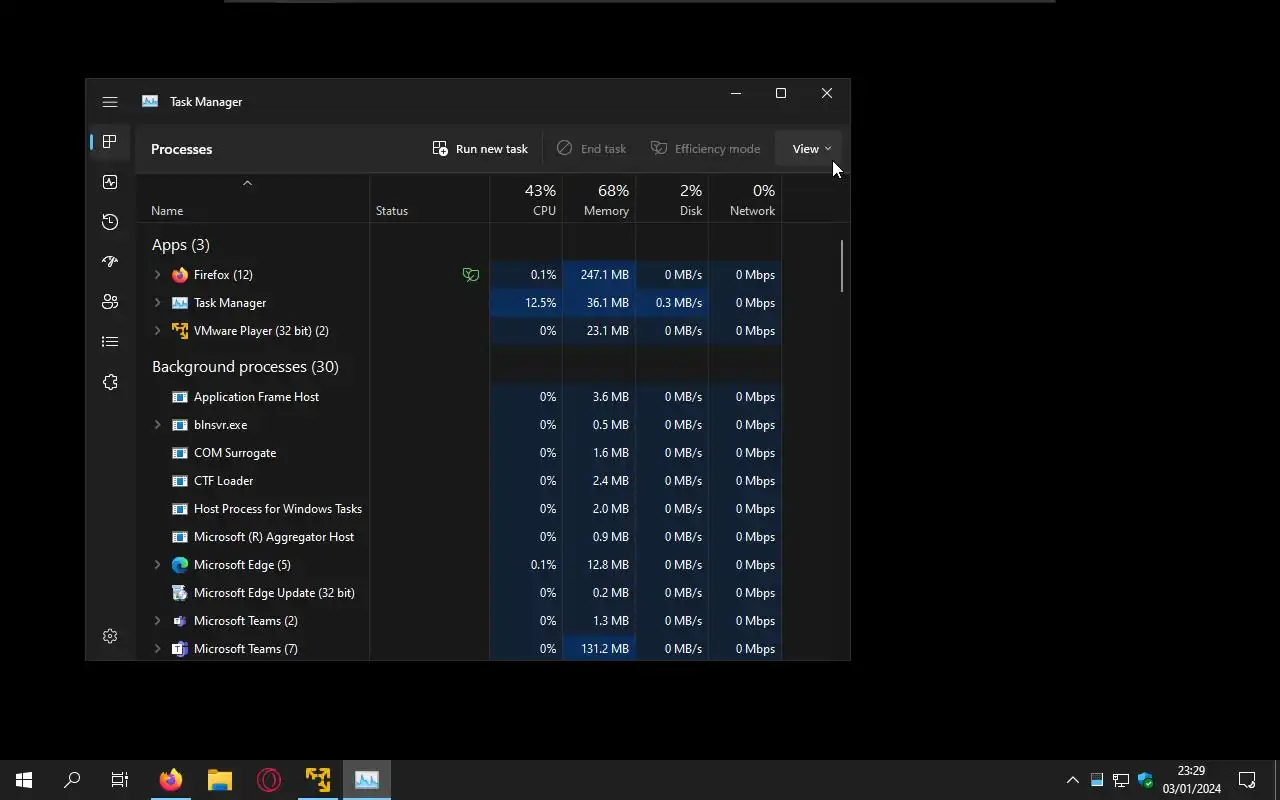Click Windows Security shield tray icon
The width and height of the screenshot is (1280, 800).
pos(1145,780)
